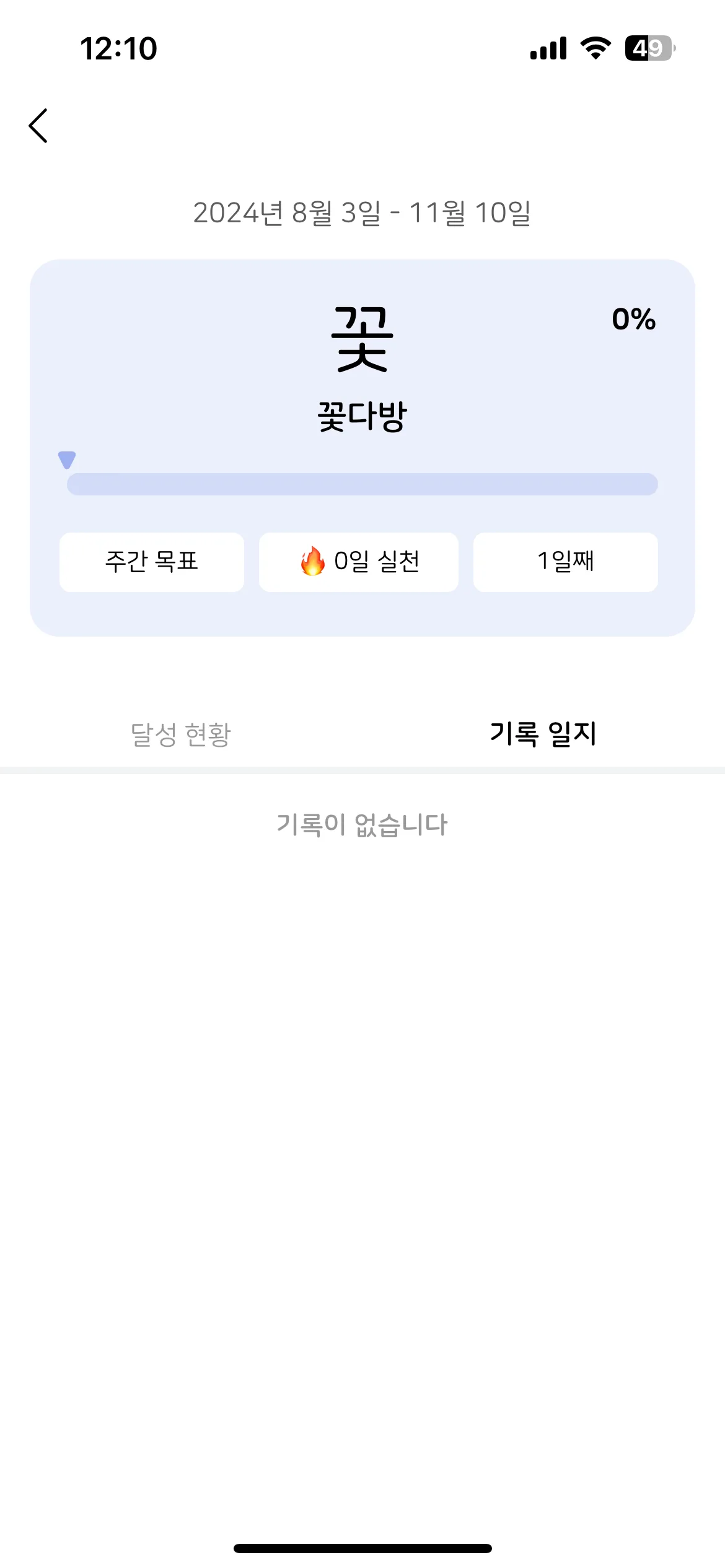The height and width of the screenshot is (1568, 725).
Task: Tap the 1일째 button
Action: (x=566, y=562)
